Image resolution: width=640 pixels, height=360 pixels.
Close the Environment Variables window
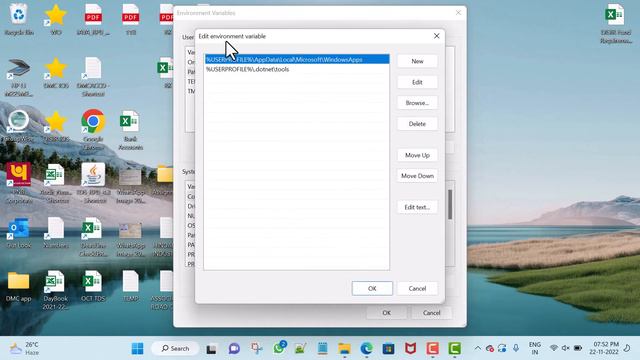coord(458,13)
